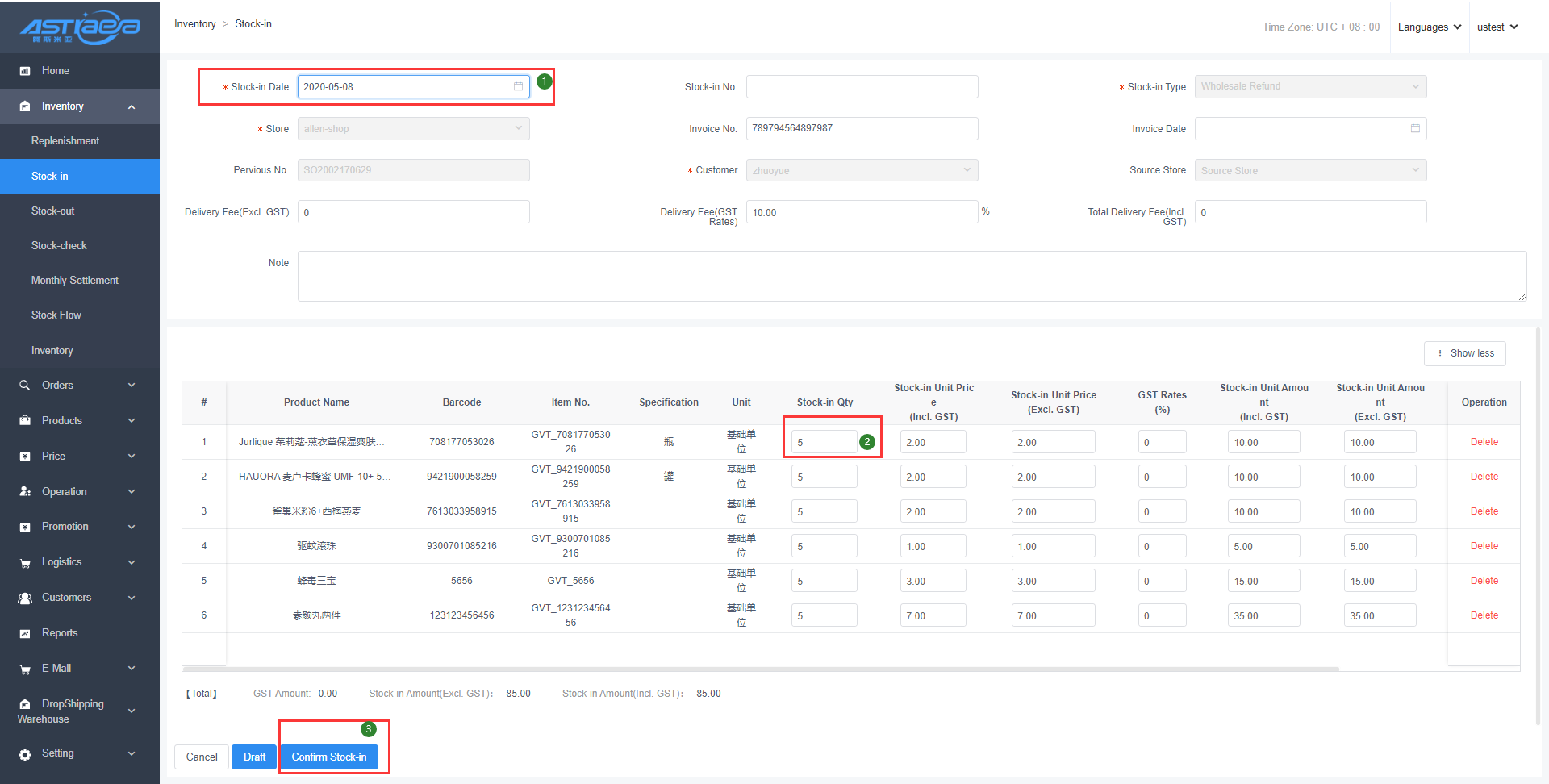Image resolution: width=1549 pixels, height=784 pixels.
Task: Open the Languages dropdown
Action: tap(1429, 27)
